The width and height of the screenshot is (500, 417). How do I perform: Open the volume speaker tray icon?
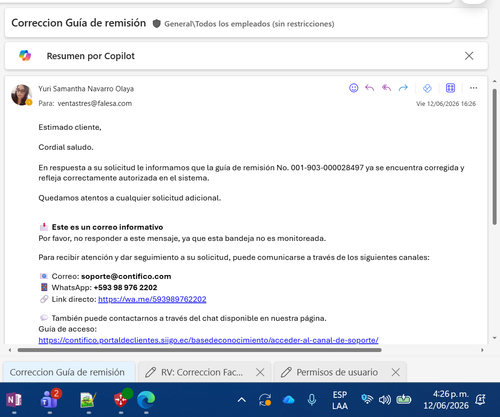point(385,399)
